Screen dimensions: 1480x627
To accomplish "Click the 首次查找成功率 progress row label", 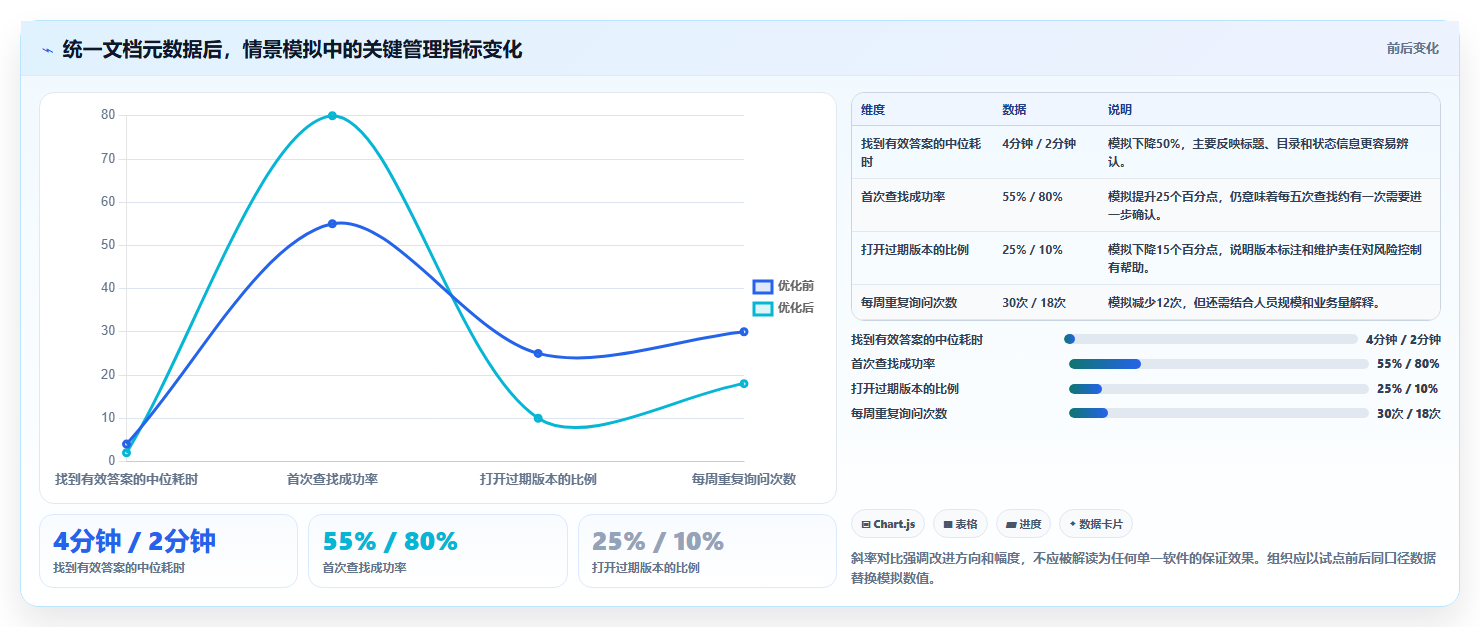I will [x=893, y=364].
